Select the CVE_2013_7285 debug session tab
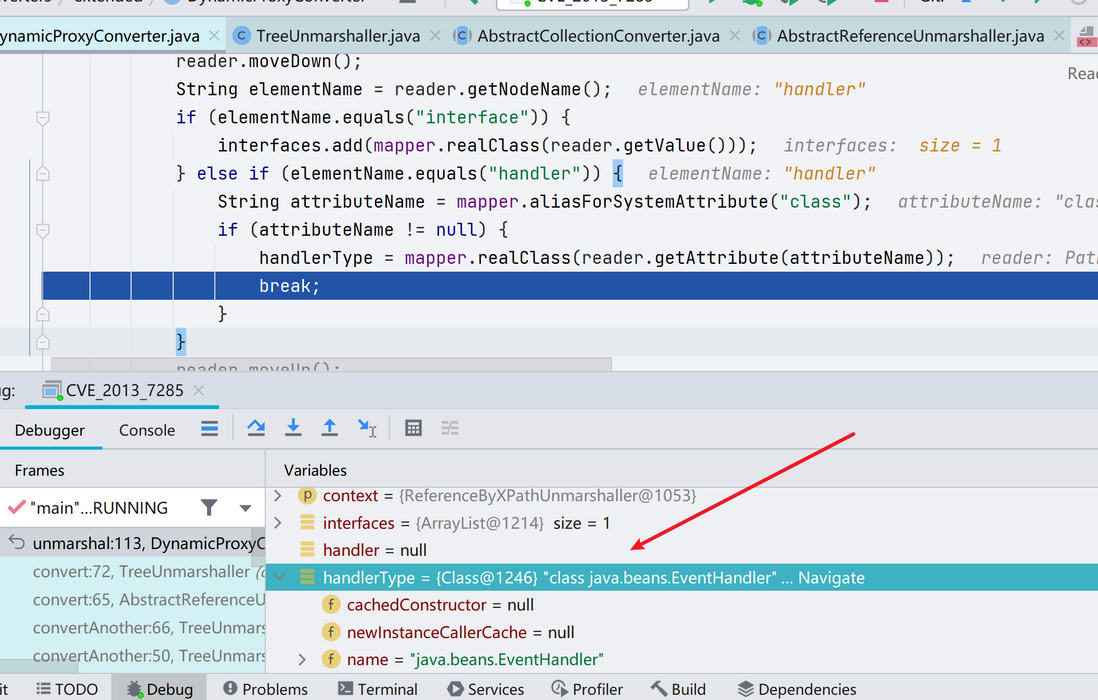Viewport: 1098px width, 700px height. pyautogui.click(x=125, y=390)
